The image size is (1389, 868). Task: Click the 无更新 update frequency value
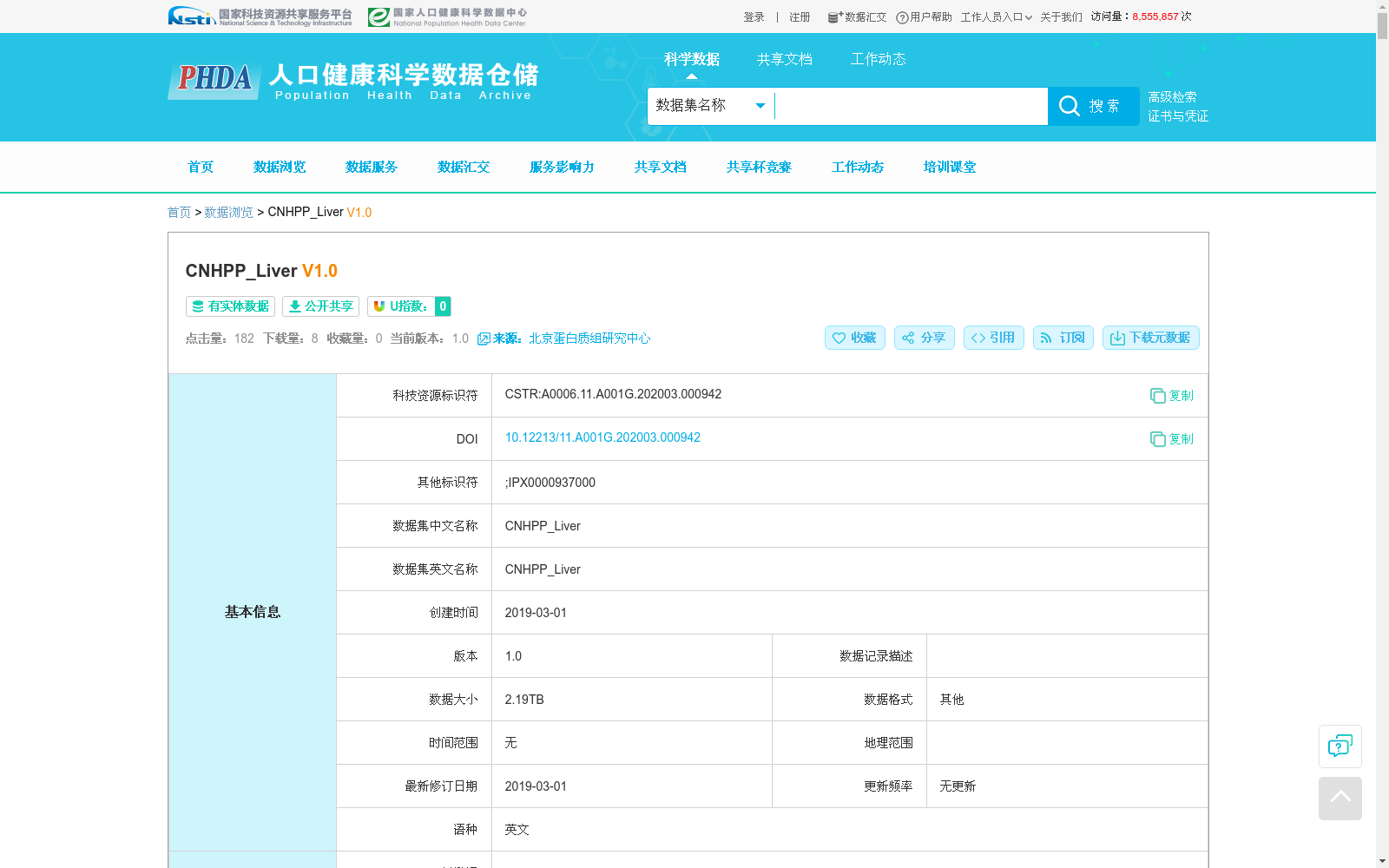coord(958,786)
